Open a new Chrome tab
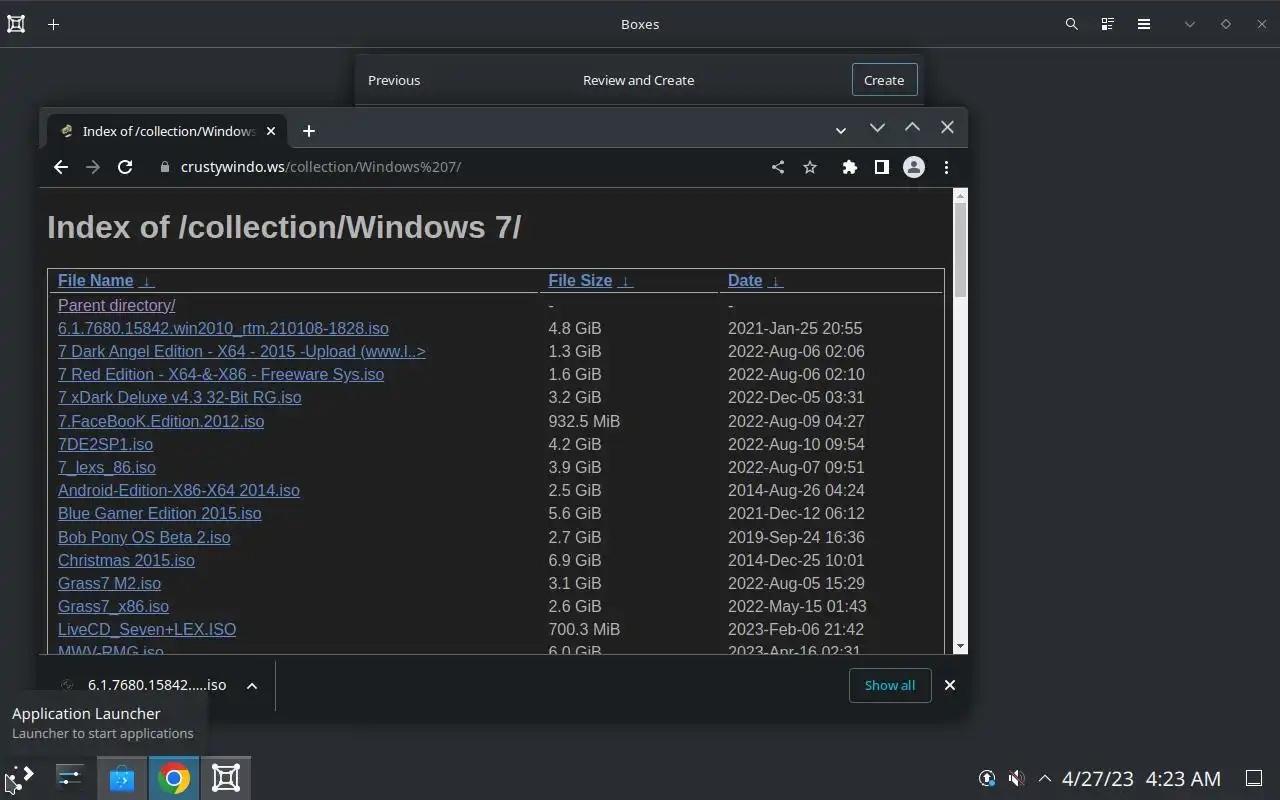 pyautogui.click(x=309, y=131)
